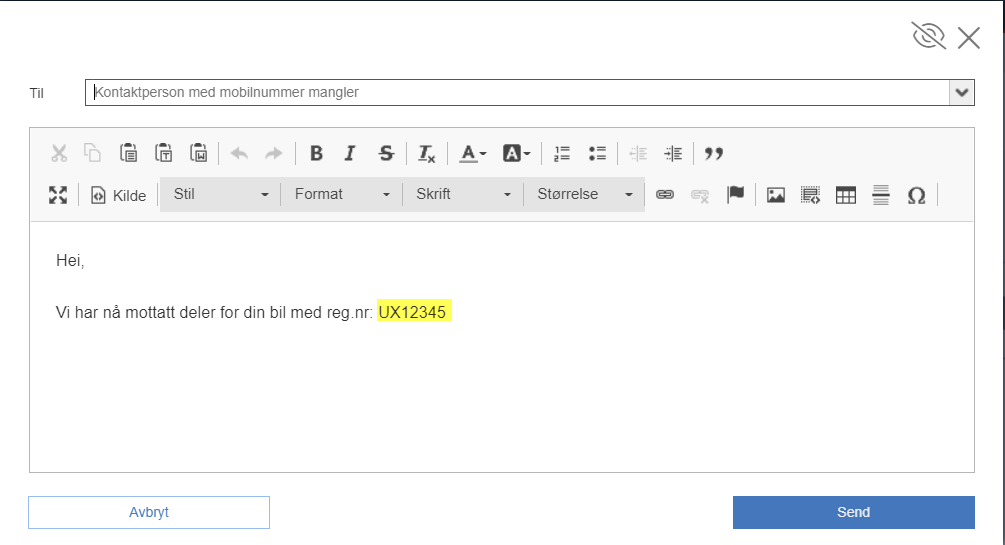Expand the Til recipient dropdown arrow
Image resolution: width=1005 pixels, height=545 pixels.
point(961,92)
